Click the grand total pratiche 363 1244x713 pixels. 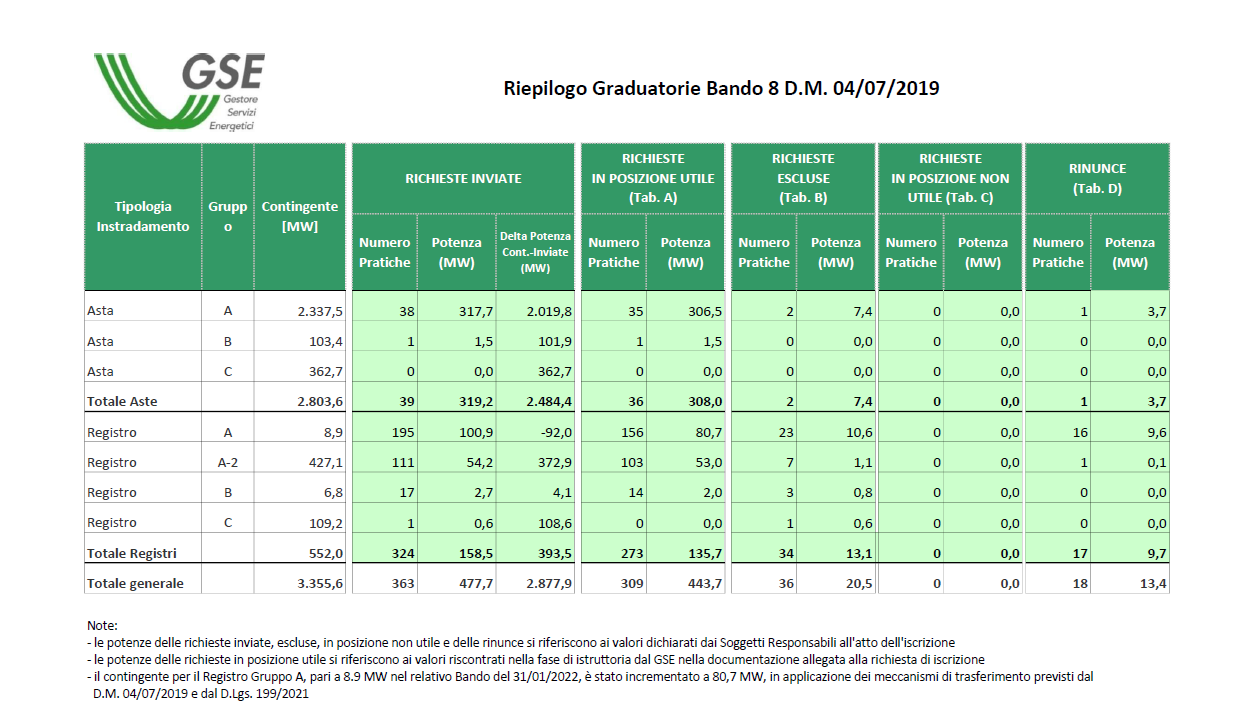coord(403,583)
